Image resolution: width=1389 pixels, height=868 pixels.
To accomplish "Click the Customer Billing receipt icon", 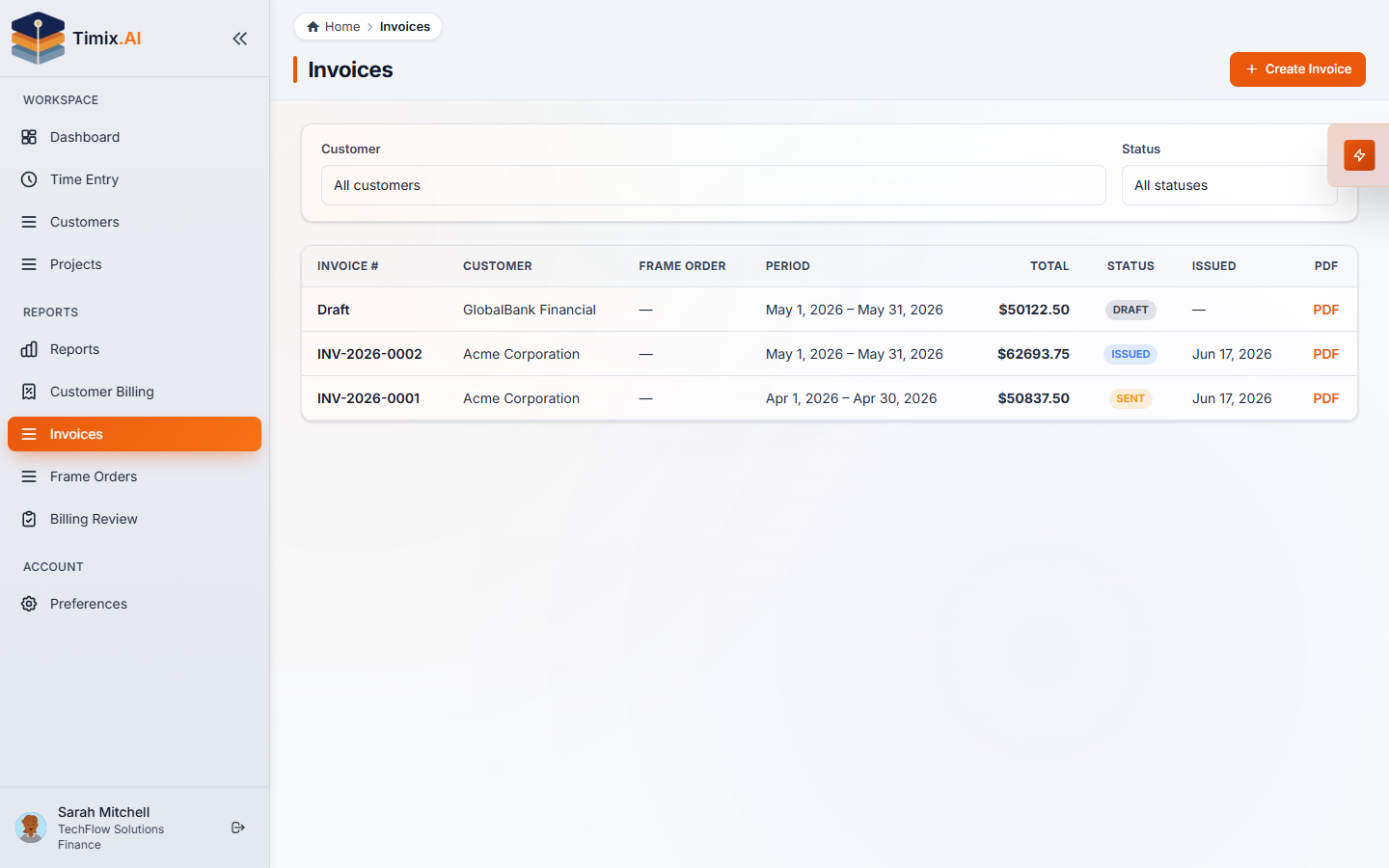I will click(x=29, y=392).
